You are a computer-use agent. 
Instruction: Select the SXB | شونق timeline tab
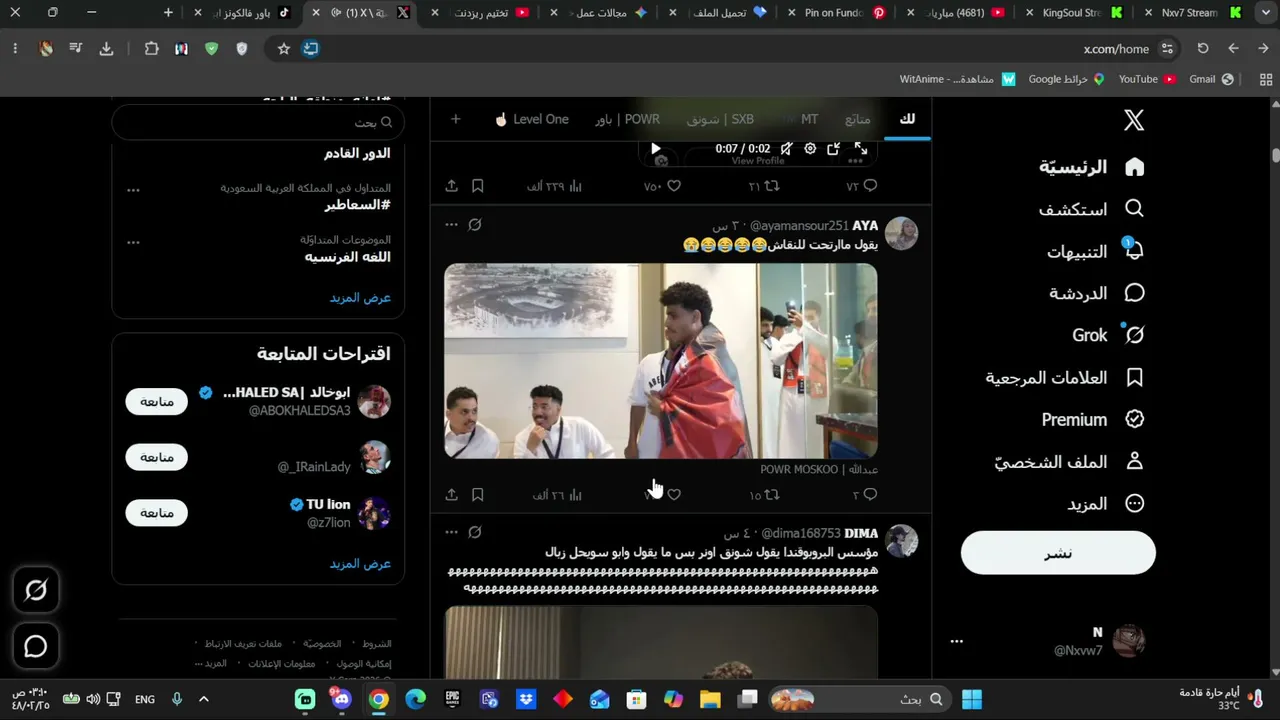pyautogui.click(x=720, y=119)
